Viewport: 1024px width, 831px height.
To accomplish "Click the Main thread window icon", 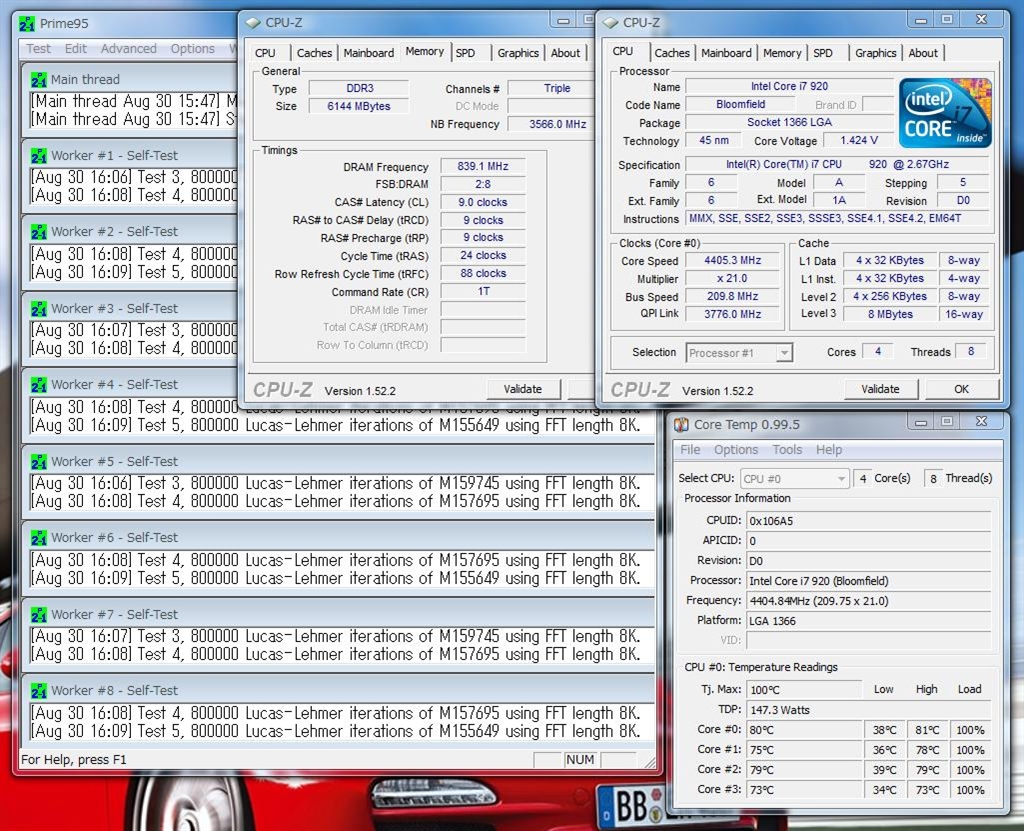I will pos(39,80).
